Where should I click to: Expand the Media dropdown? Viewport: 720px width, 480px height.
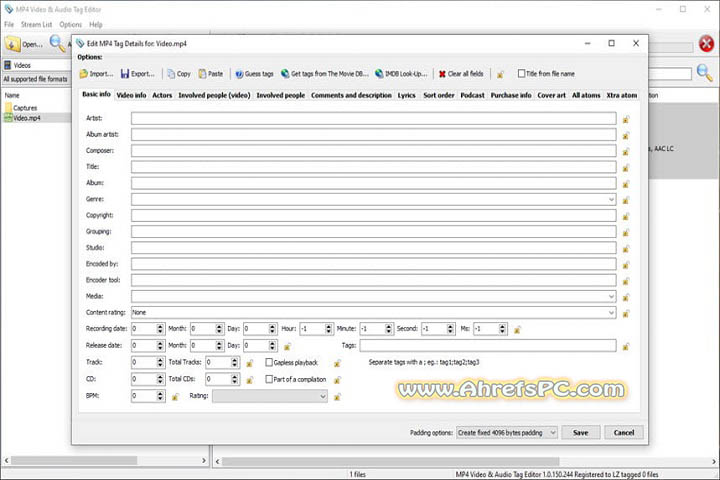[611, 296]
